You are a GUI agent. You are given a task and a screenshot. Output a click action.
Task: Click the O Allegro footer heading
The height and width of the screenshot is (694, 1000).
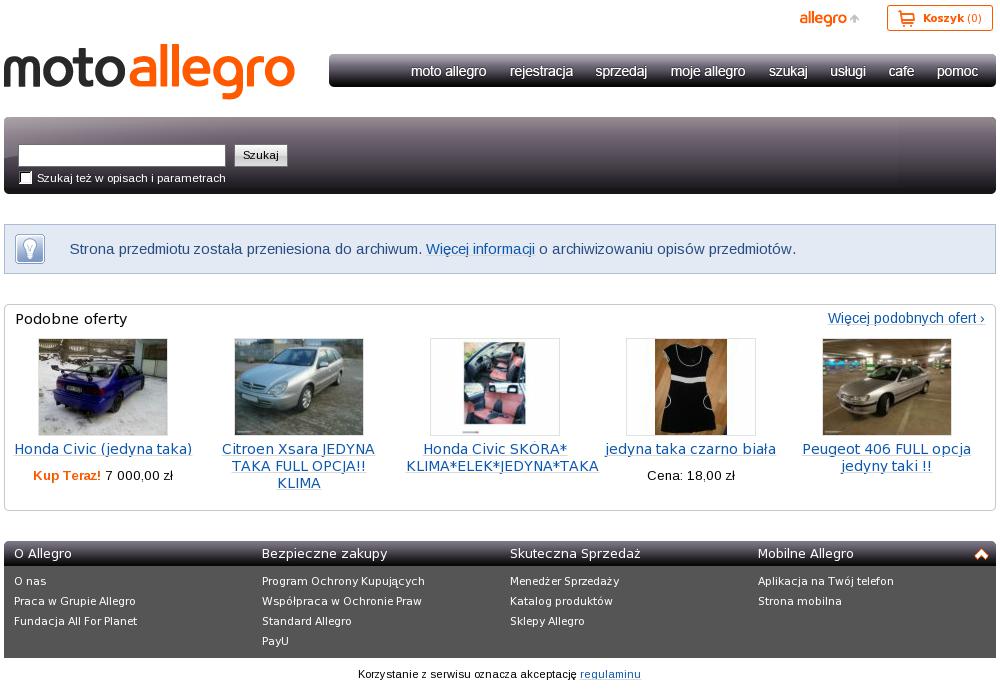coord(43,554)
